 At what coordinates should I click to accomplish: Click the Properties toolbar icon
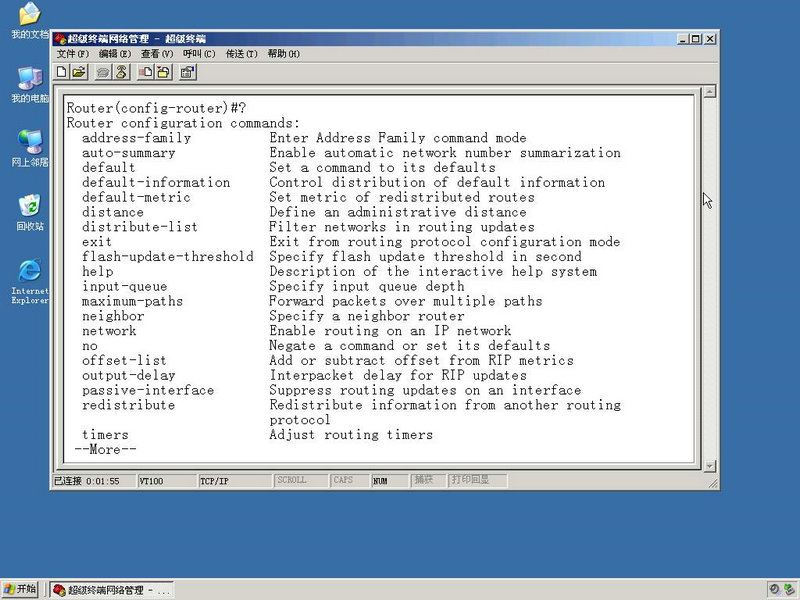[187, 72]
